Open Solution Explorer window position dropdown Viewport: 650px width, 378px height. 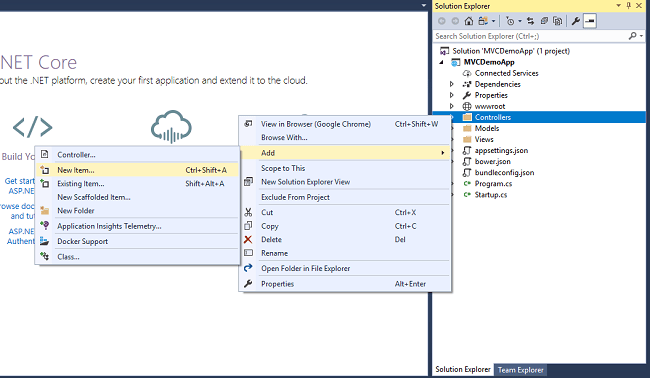pos(618,5)
